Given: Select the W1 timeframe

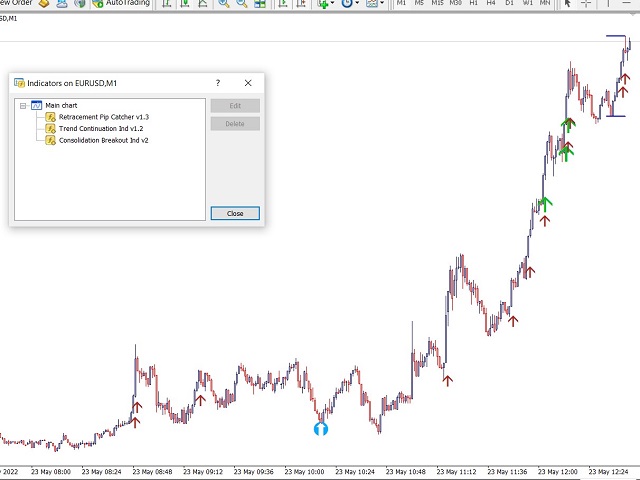Looking at the screenshot, I should click(527, 3).
